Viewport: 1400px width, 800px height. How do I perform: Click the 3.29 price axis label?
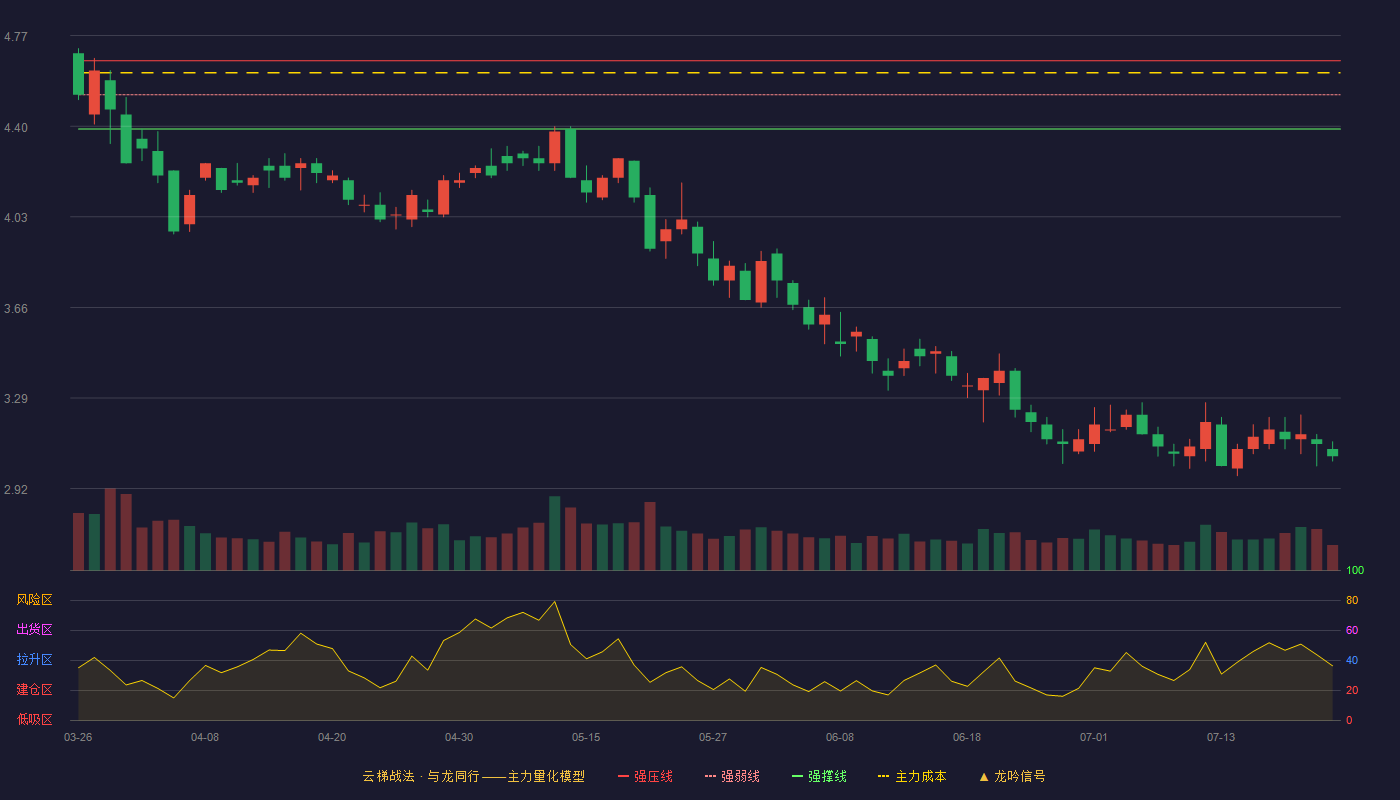click(x=16, y=399)
